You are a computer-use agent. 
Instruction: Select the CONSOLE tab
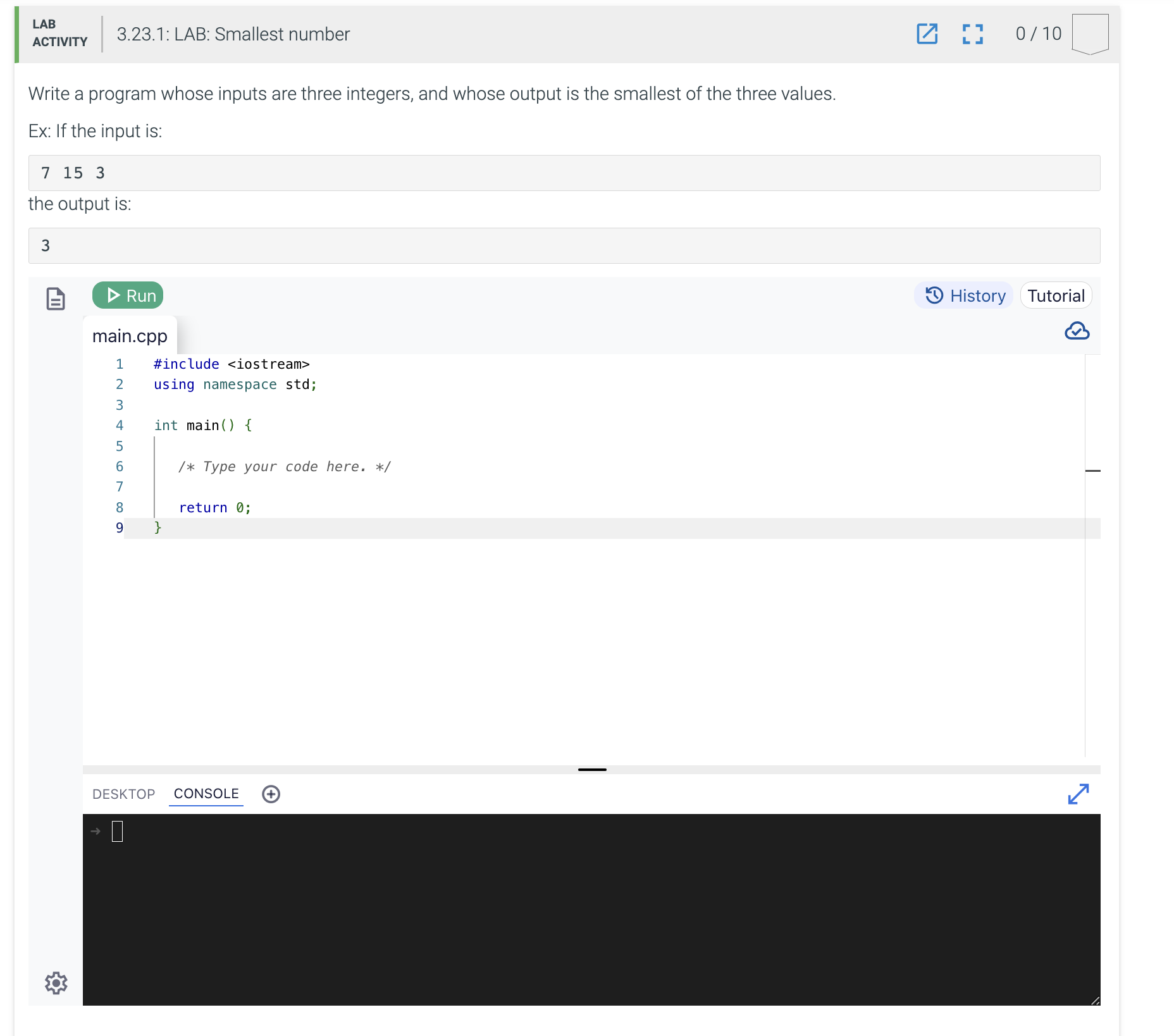pyautogui.click(x=206, y=794)
